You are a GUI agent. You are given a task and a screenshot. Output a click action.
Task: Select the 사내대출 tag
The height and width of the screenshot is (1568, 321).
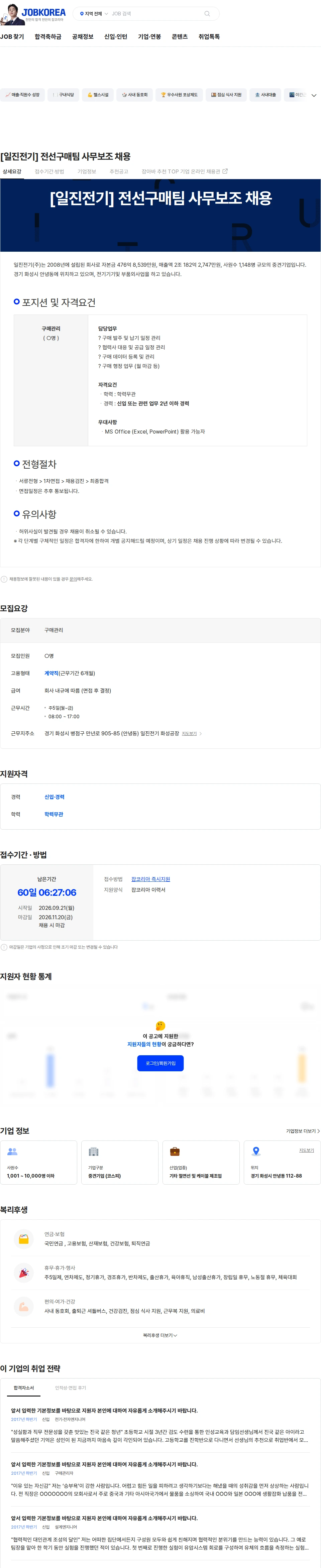265,95
